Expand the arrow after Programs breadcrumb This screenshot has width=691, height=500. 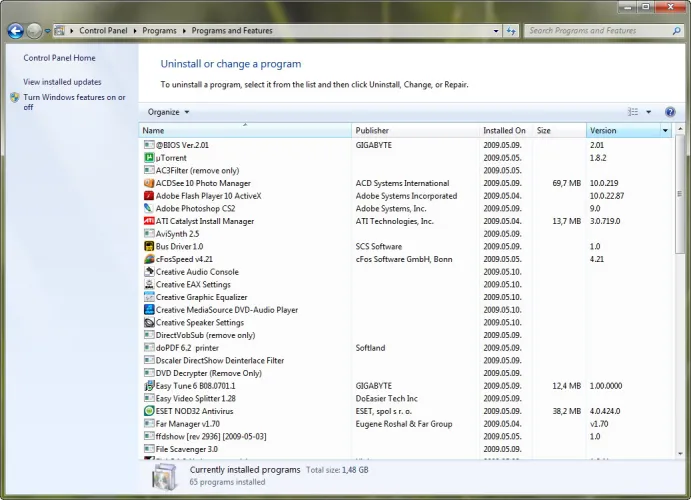pos(184,31)
